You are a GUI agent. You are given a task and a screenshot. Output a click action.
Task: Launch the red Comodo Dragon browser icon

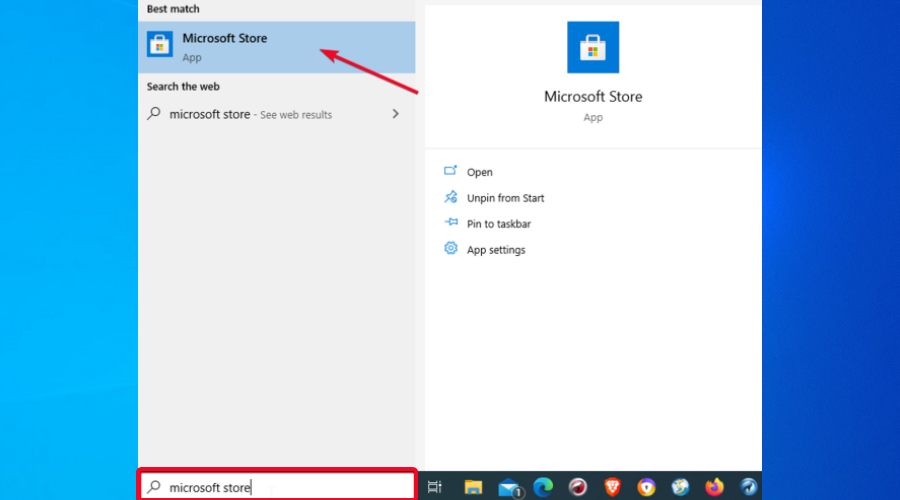[x=577, y=487]
